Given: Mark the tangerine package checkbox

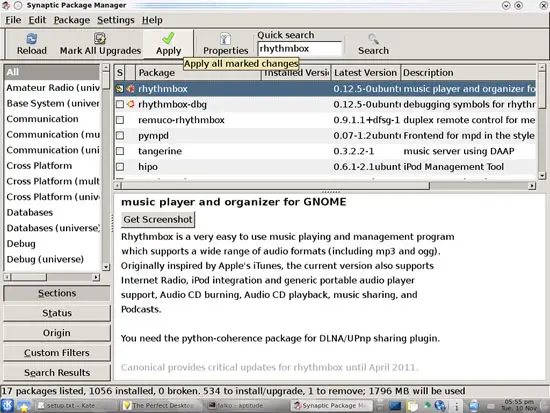Looking at the screenshot, I should [x=120, y=151].
